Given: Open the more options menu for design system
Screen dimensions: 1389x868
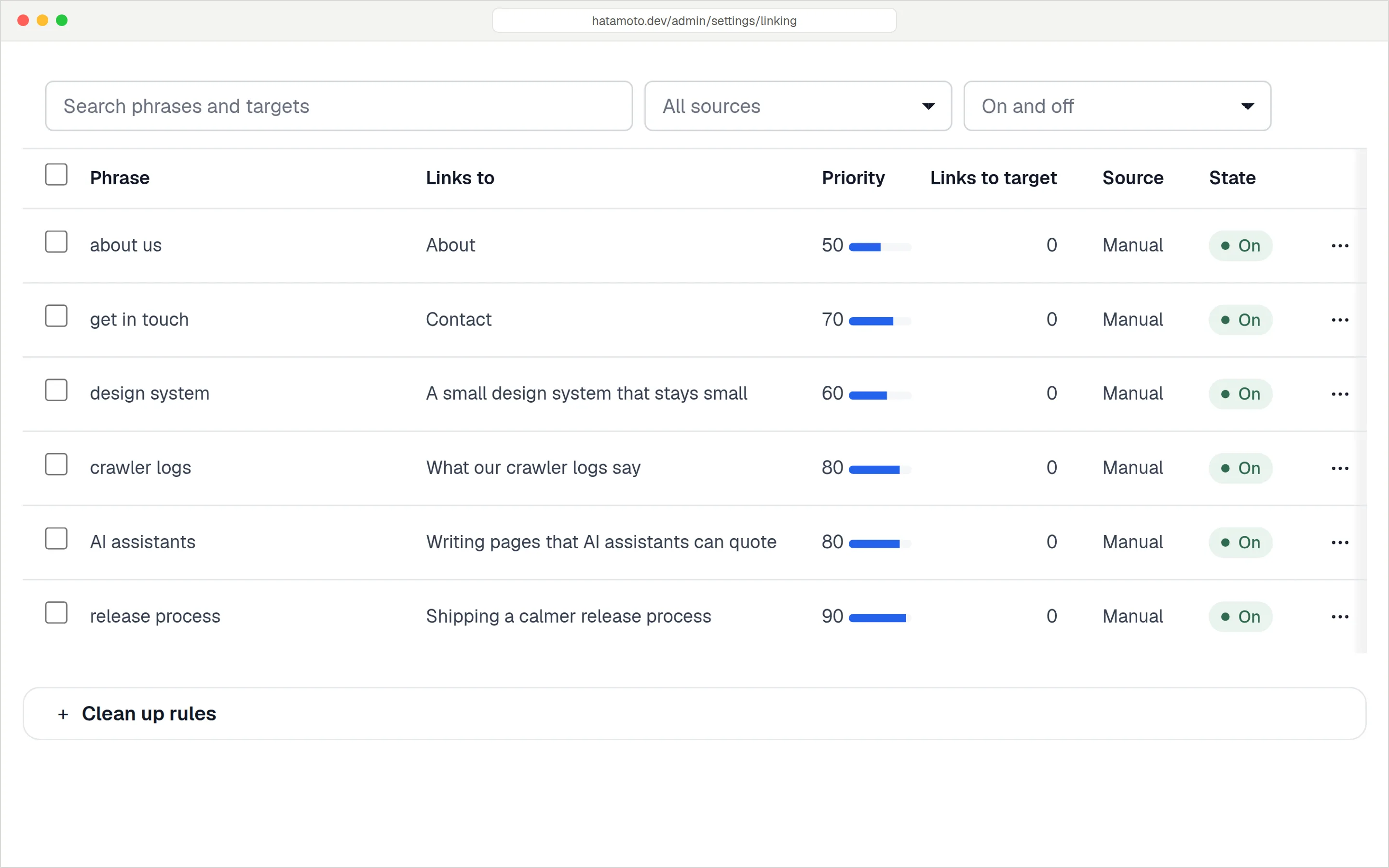Looking at the screenshot, I should tap(1340, 394).
